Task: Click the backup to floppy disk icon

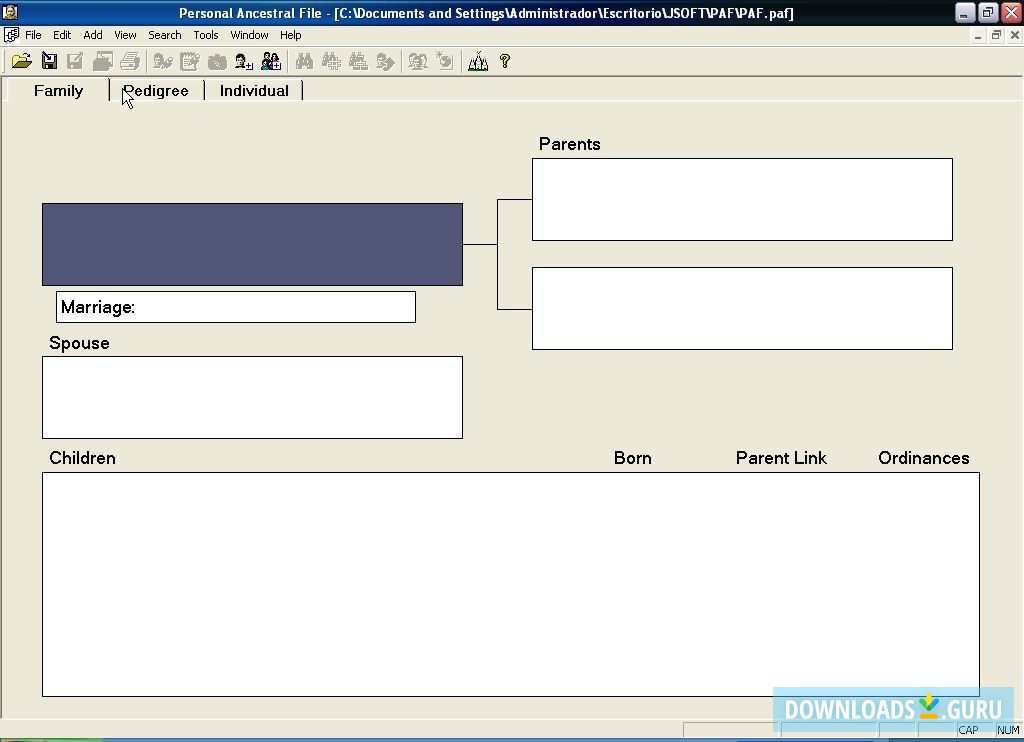Action: pos(49,61)
